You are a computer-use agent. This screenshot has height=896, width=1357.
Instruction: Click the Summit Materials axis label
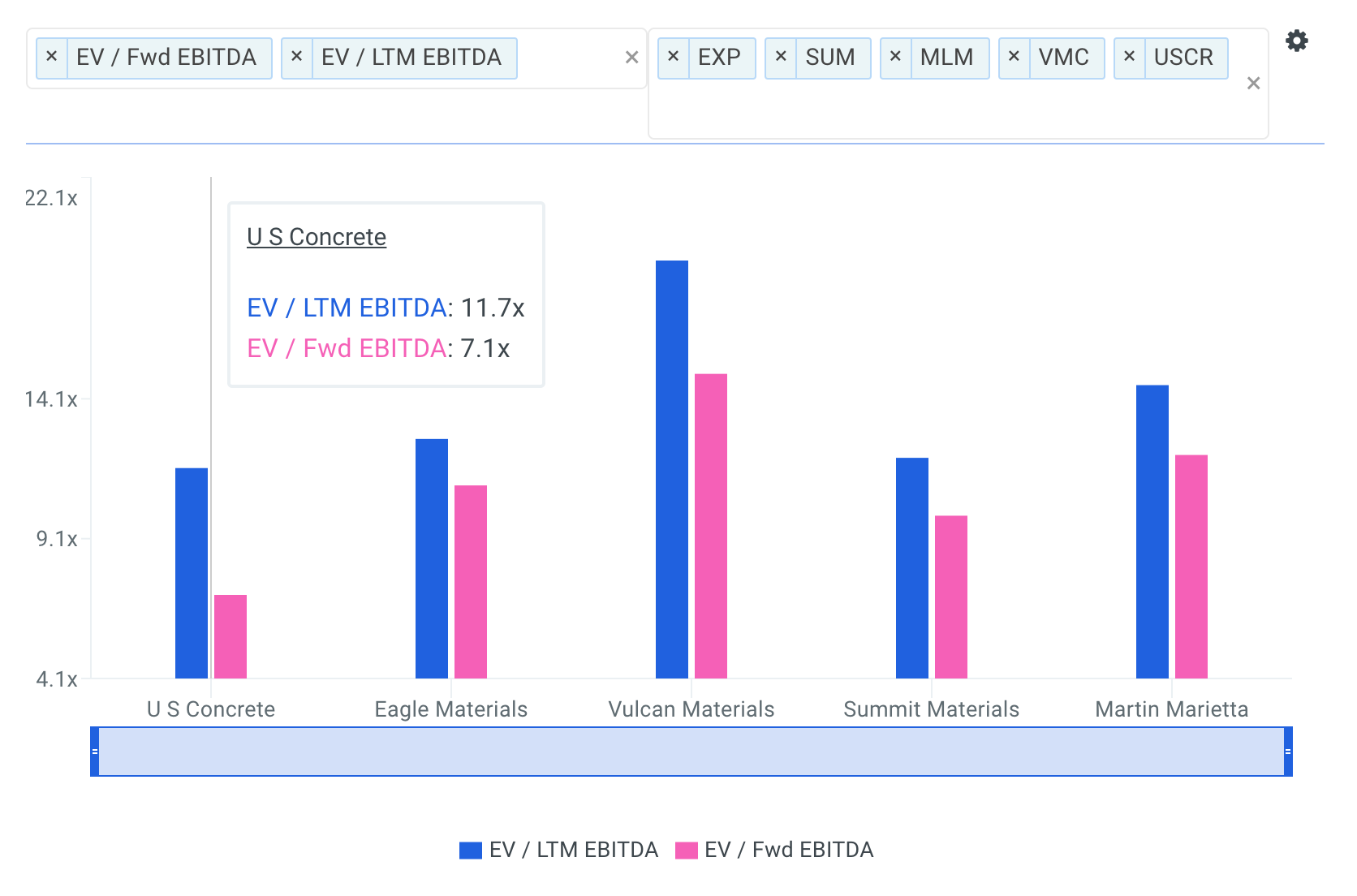(x=932, y=709)
